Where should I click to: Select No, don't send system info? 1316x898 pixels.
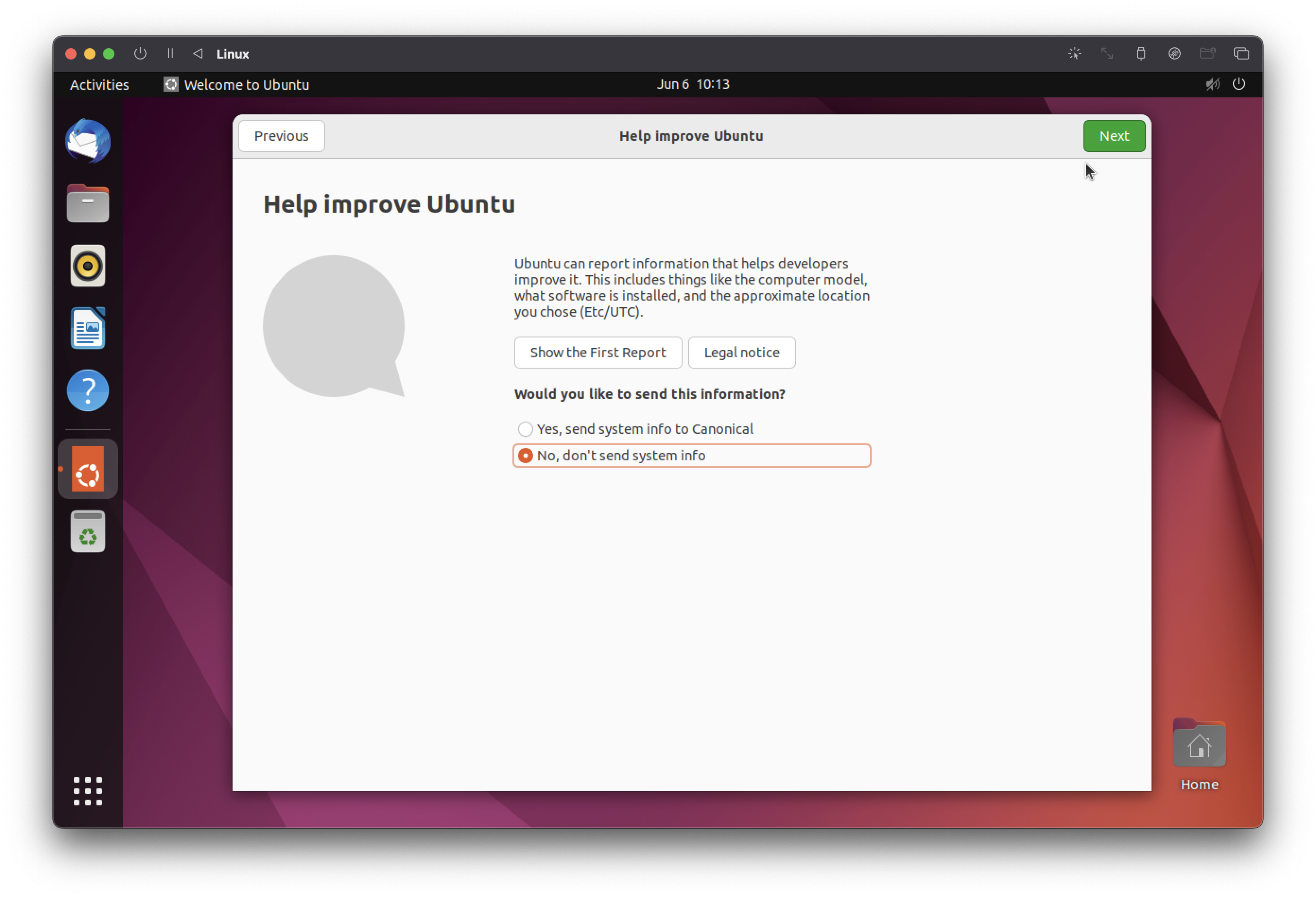point(526,456)
